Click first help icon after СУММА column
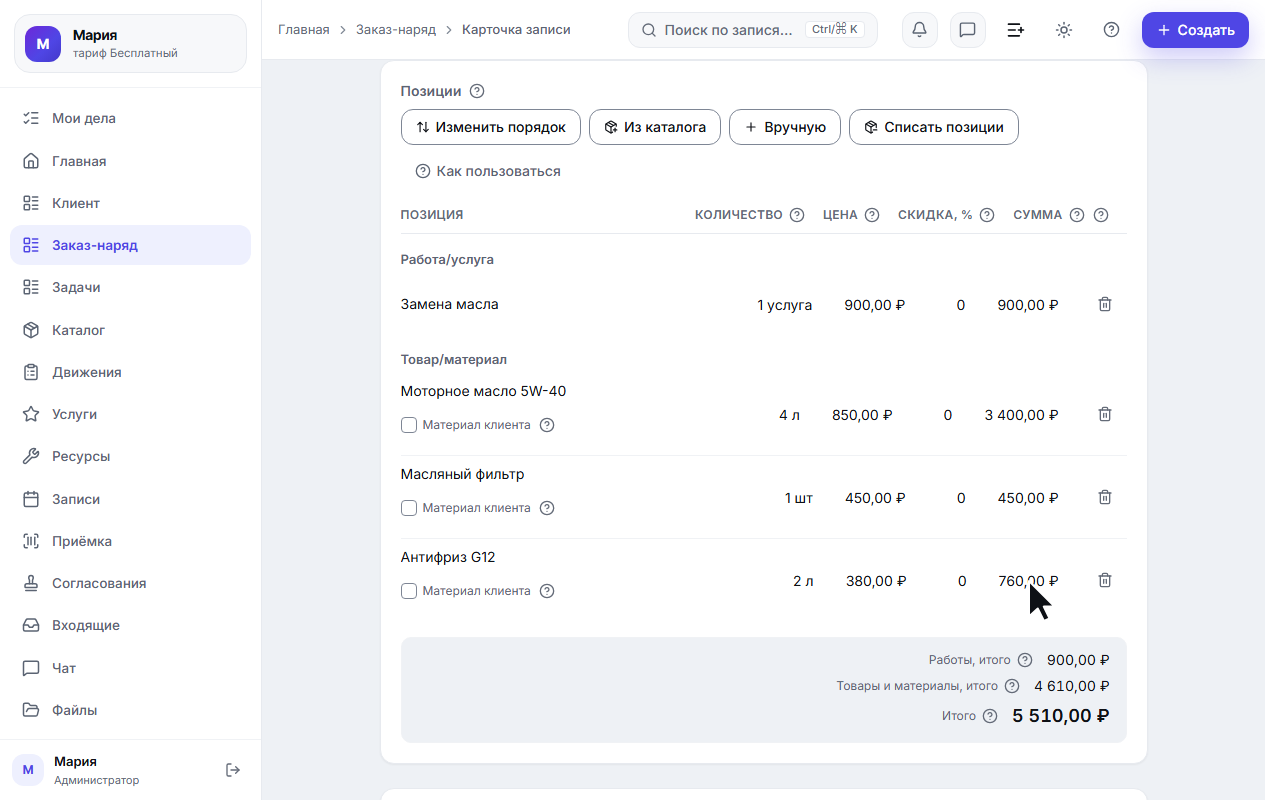Viewport: 1280px width, 800px height. click(1077, 215)
